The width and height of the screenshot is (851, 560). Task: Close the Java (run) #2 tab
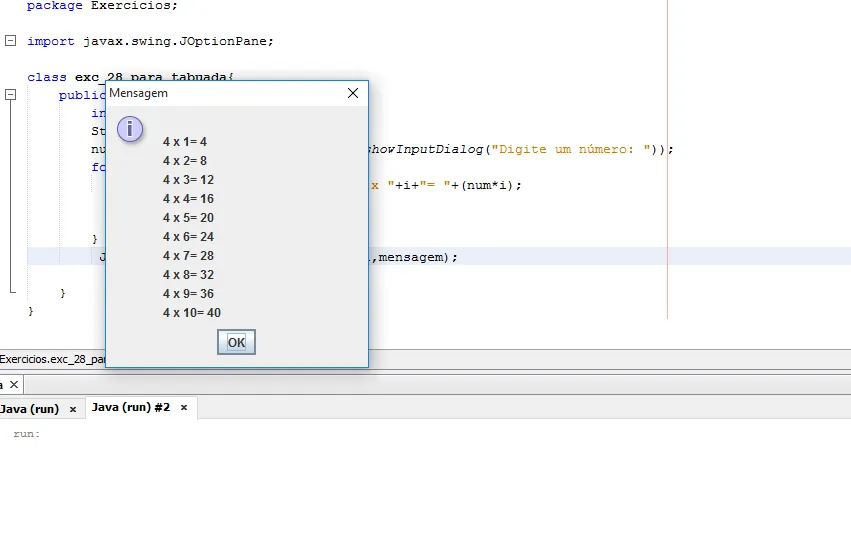tap(184, 408)
